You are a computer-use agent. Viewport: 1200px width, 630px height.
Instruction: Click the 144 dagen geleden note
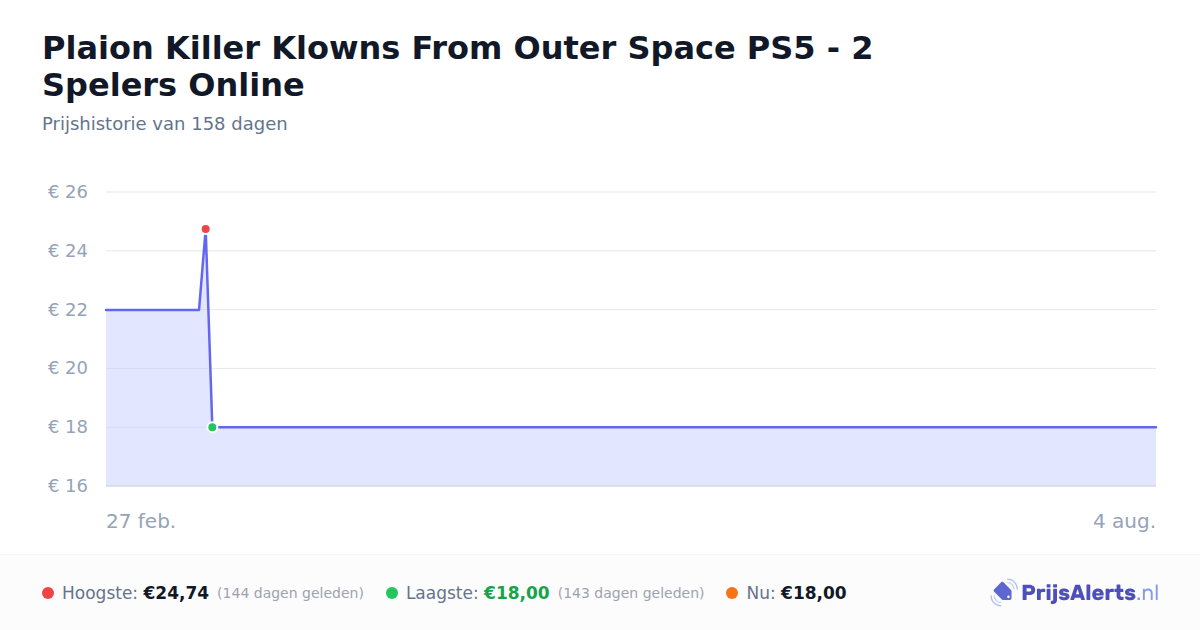click(290, 593)
